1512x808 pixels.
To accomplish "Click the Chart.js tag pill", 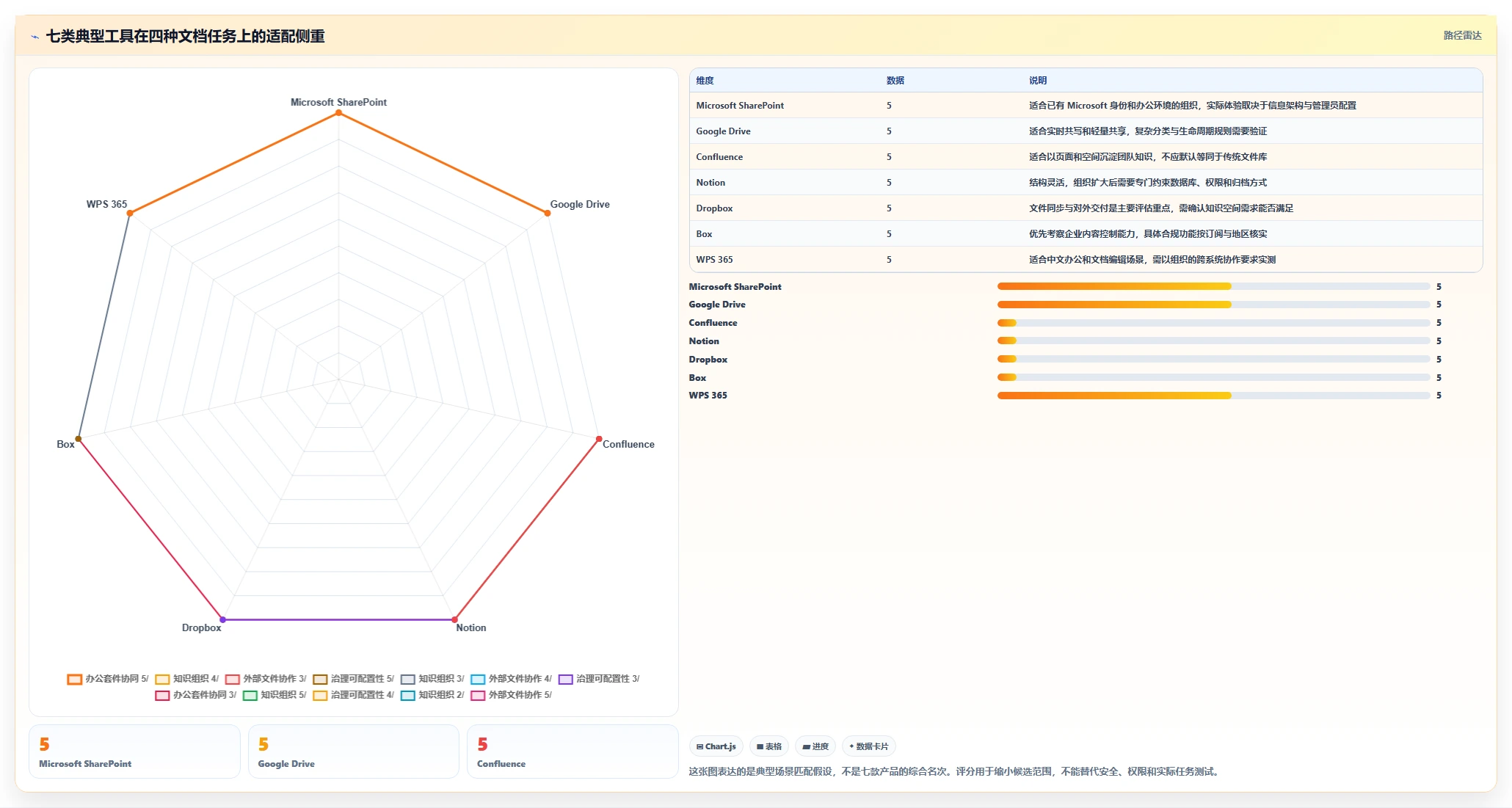I will pyautogui.click(x=716, y=746).
